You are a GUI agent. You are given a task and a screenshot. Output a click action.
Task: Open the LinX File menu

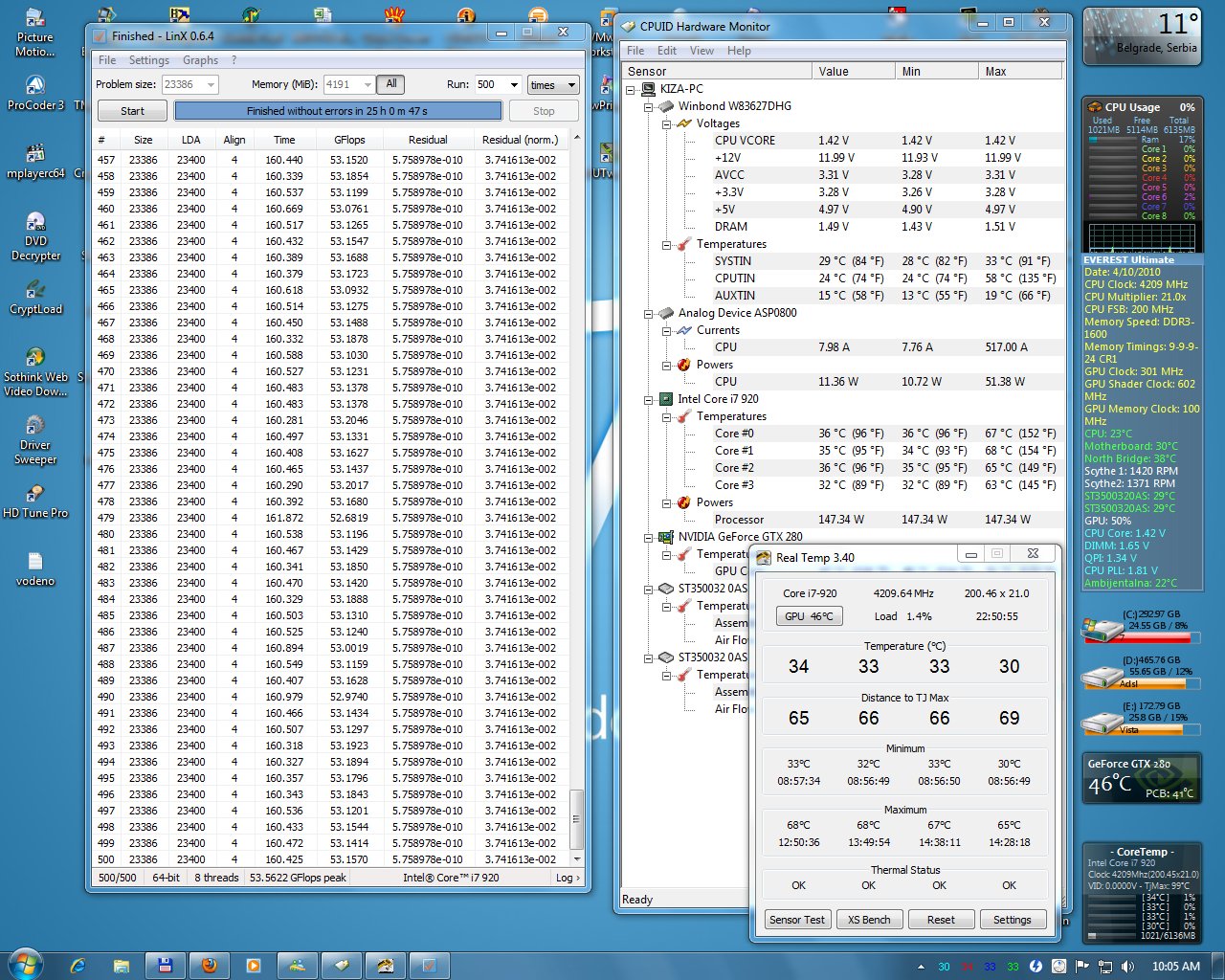[x=107, y=60]
